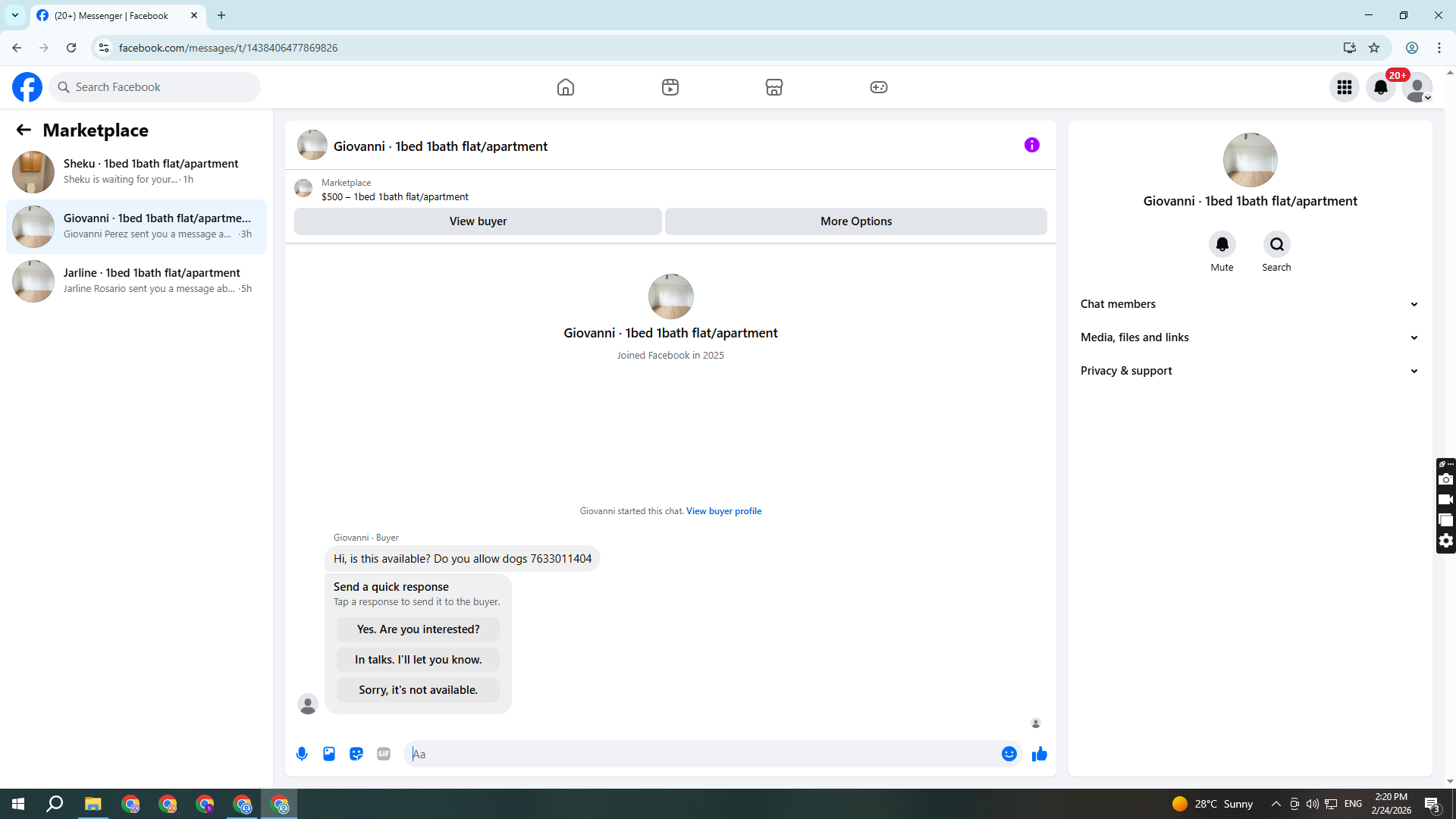
Task: Open the sticker picker icon
Action: click(356, 754)
